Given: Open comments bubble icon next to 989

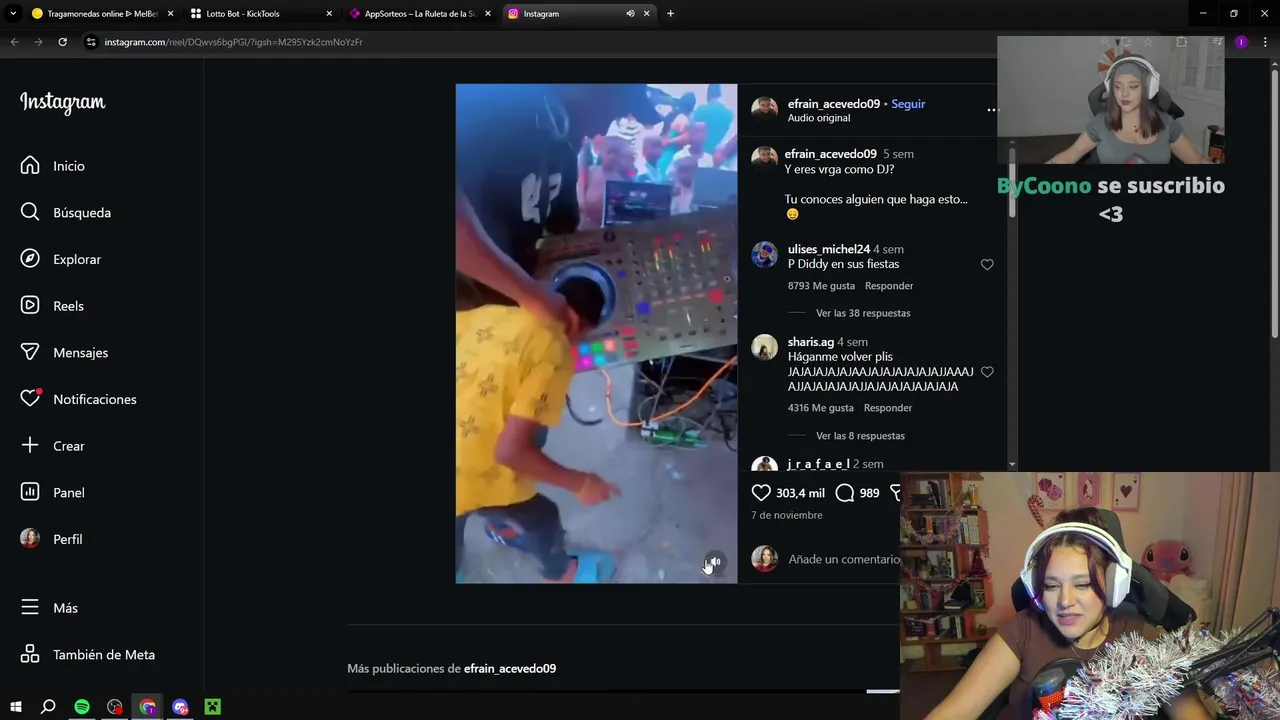Looking at the screenshot, I should tap(844, 492).
